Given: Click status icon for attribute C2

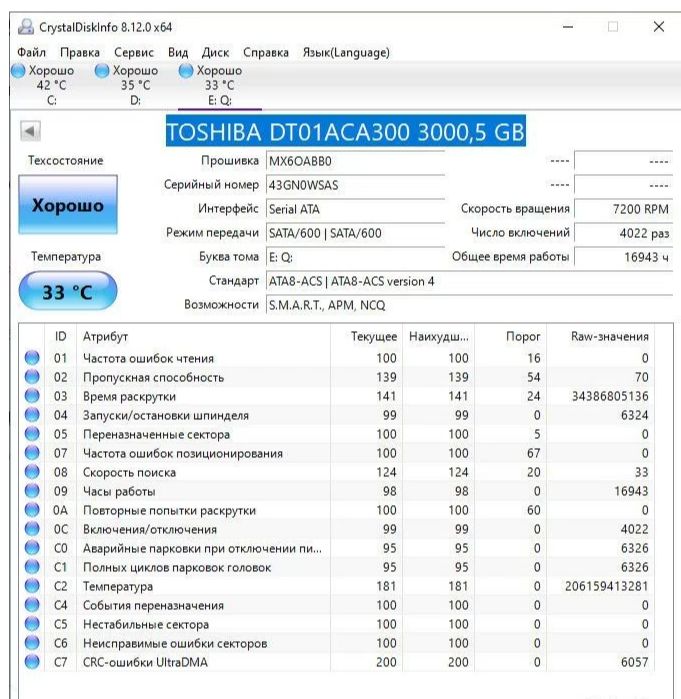Looking at the screenshot, I should [x=32, y=586].
